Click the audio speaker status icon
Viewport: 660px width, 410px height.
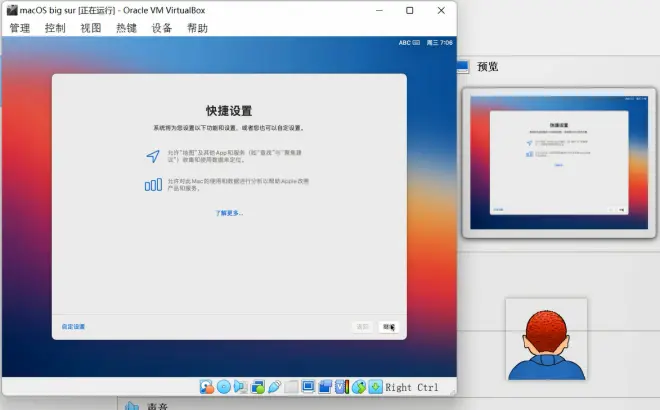tap(241, 386)
